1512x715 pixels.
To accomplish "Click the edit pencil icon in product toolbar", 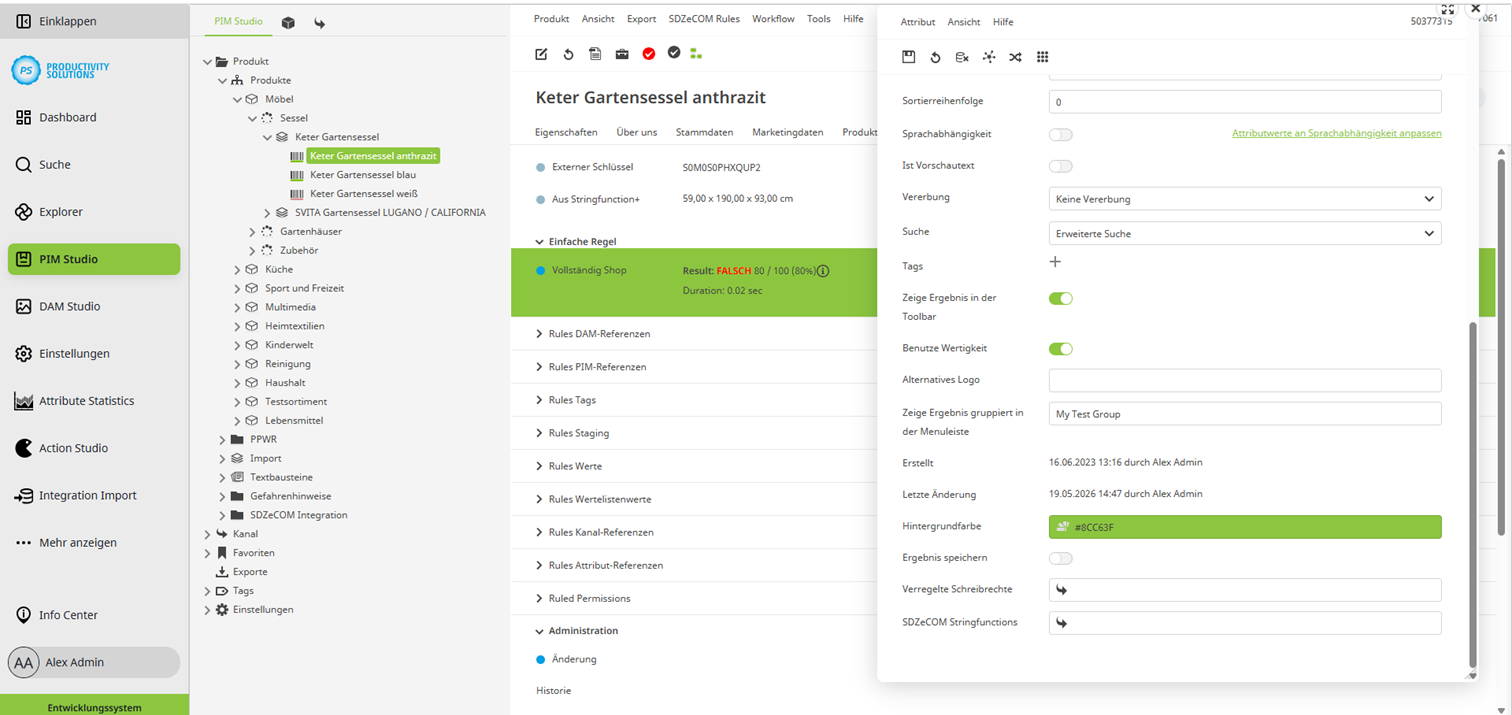I will [x=541, y=54].
